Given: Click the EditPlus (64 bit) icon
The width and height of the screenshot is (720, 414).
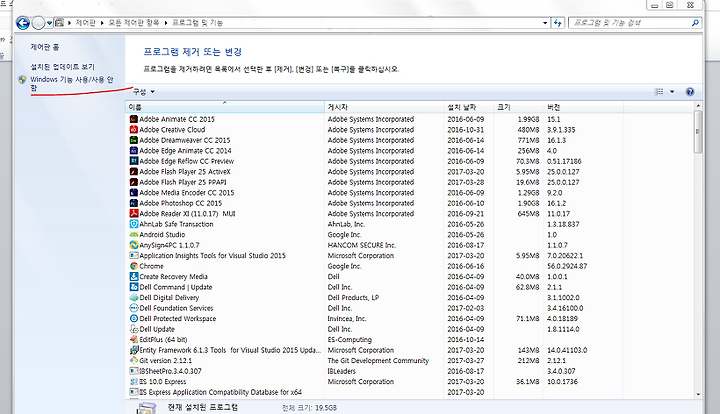Looking at the screenshot, I should (x=134, y=340).
